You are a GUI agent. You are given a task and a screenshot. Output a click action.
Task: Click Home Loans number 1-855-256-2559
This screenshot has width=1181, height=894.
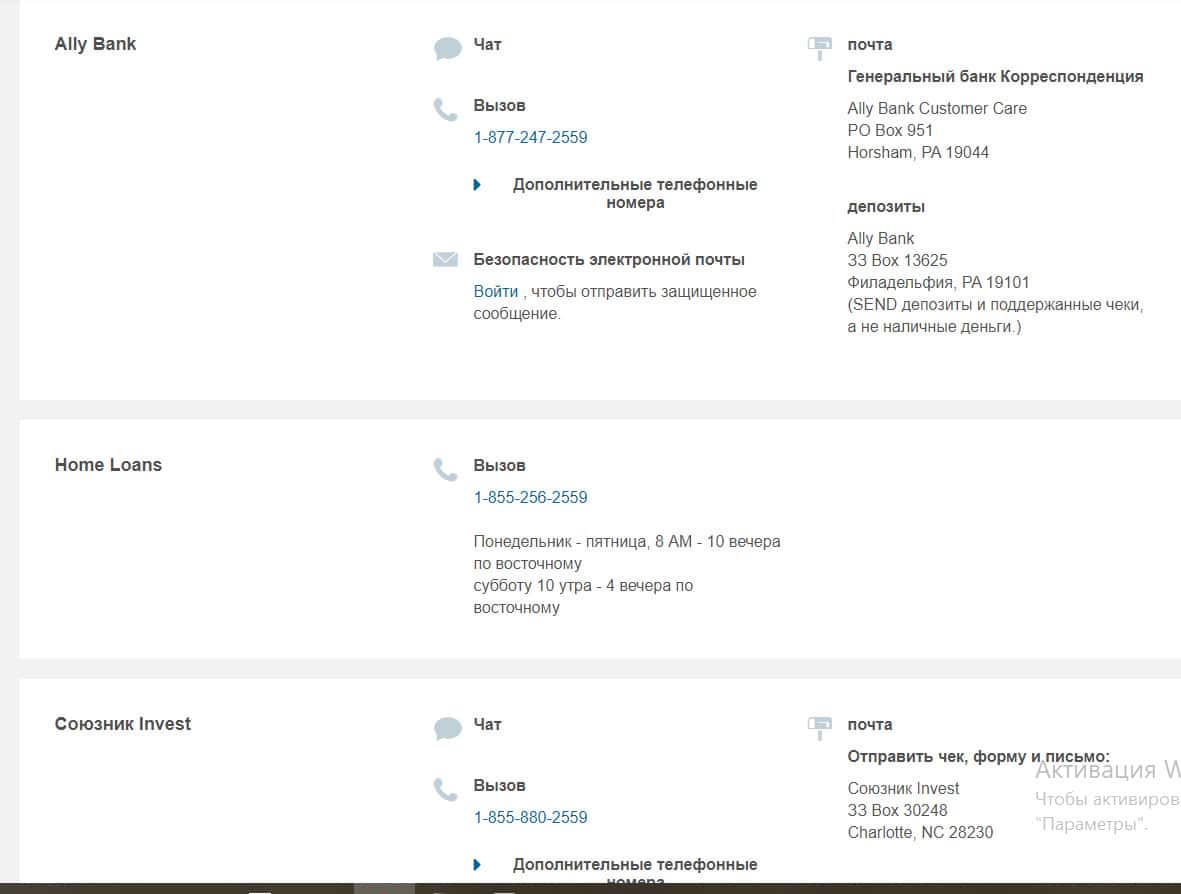coord(530,497)
